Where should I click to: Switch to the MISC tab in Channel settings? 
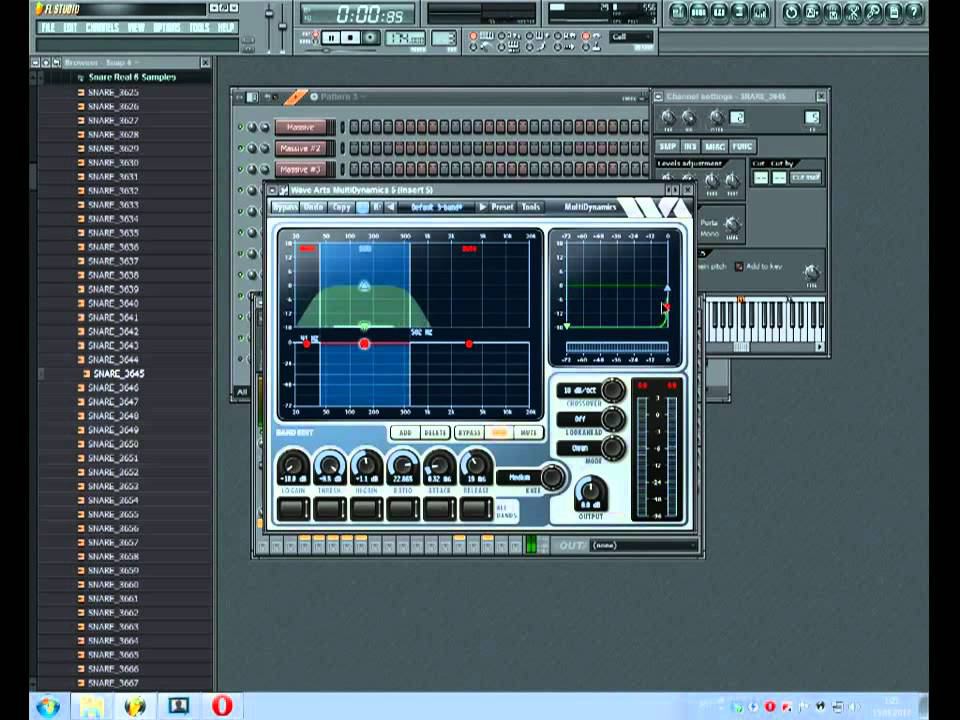click(715, 146)
